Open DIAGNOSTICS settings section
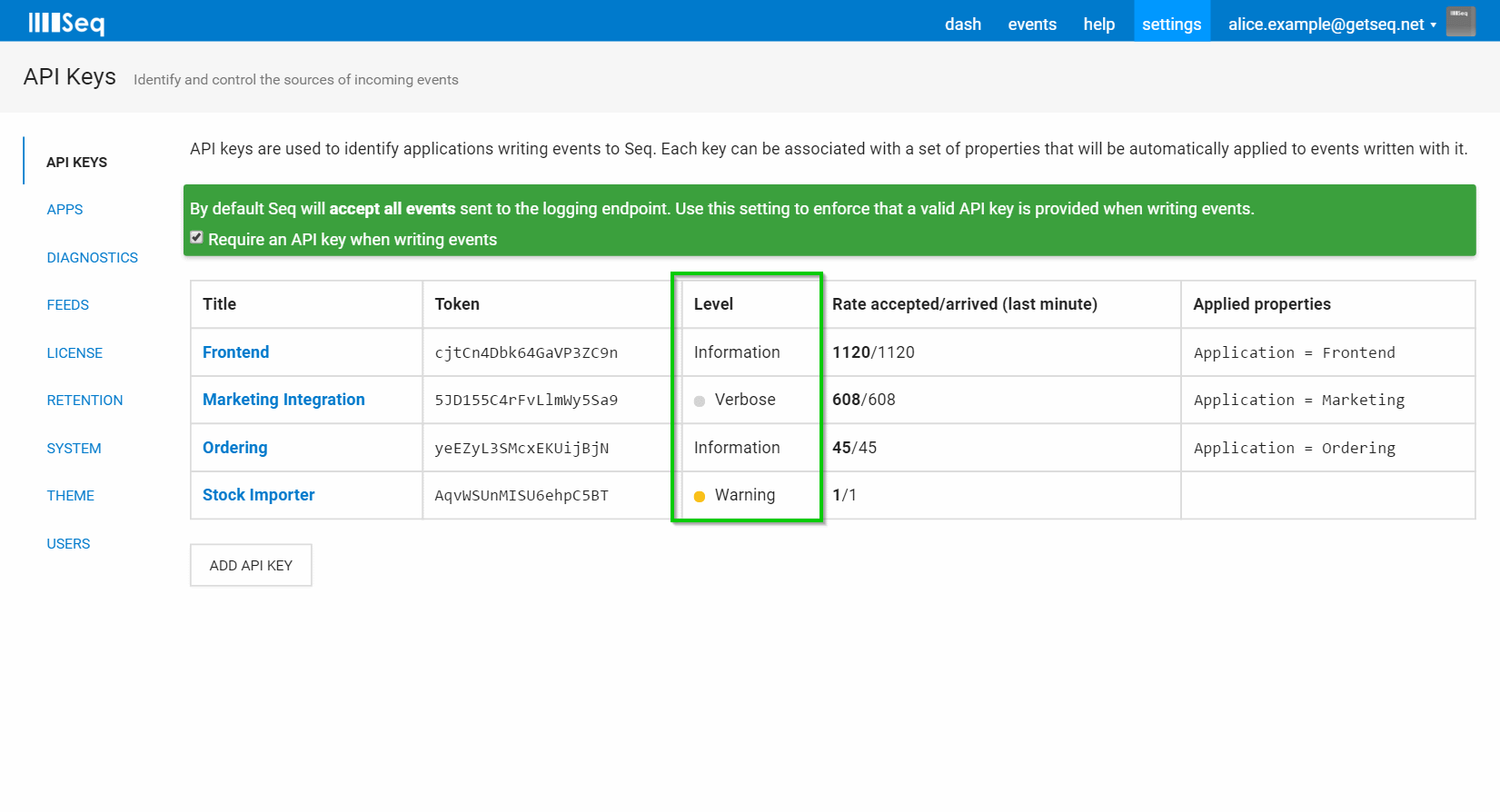 pos(93,257)
